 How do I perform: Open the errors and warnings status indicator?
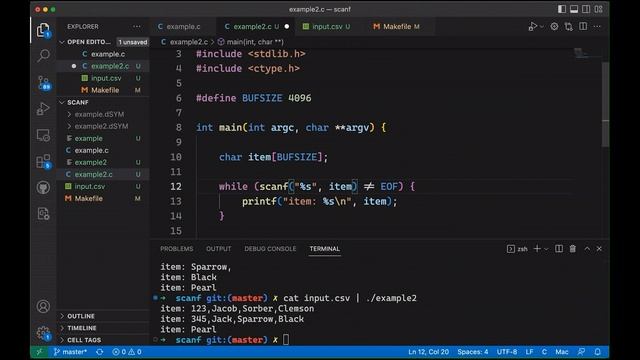[127, 351]
